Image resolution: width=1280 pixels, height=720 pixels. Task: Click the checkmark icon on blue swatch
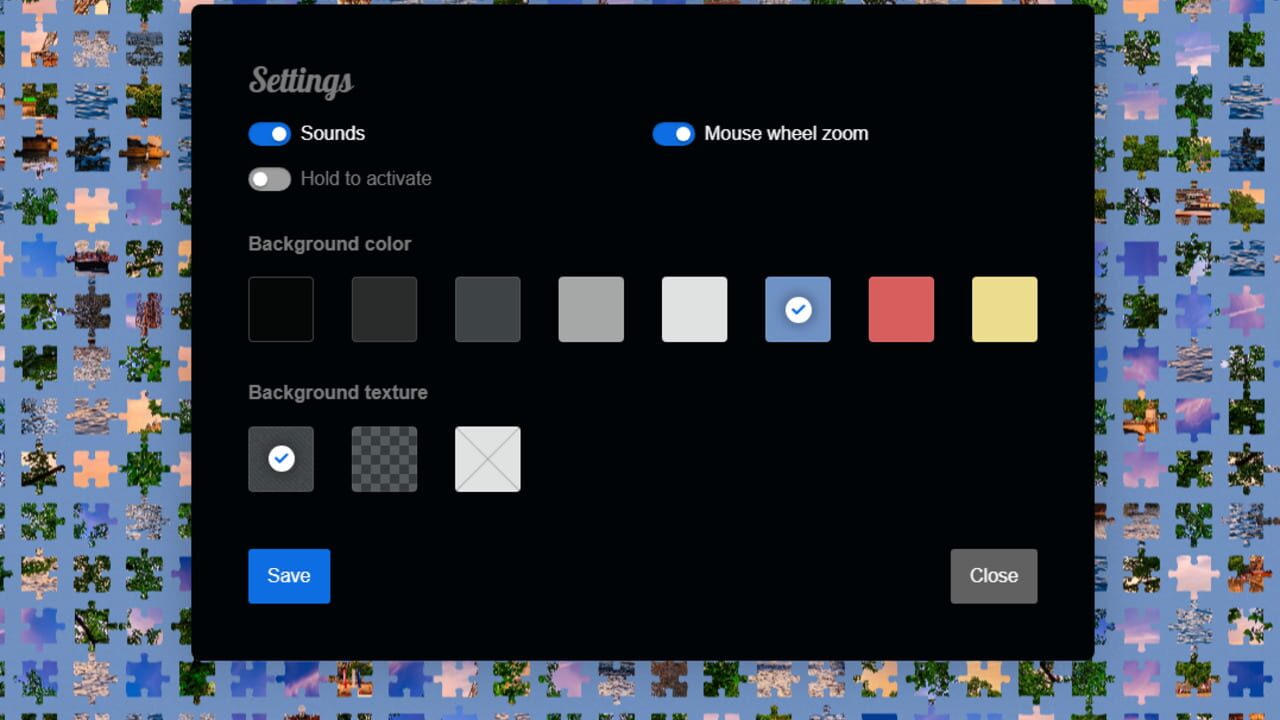[x=798, y=310]
